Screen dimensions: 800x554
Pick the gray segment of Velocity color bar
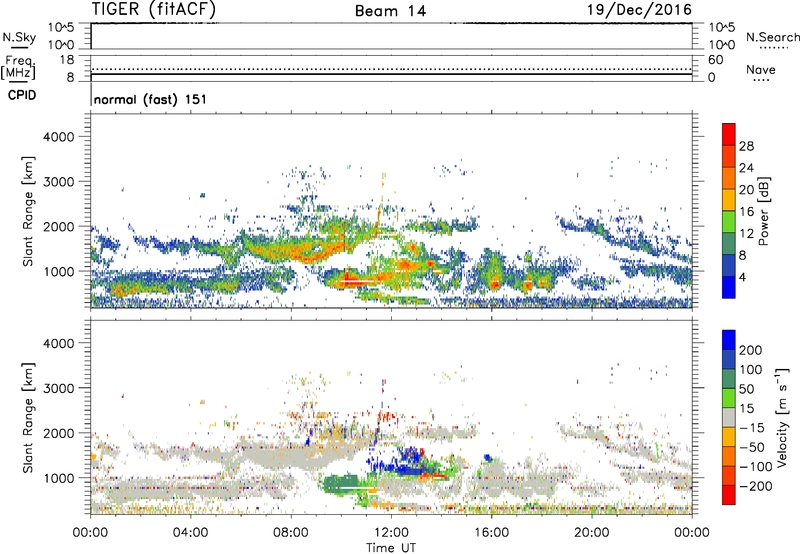point(729,418)
